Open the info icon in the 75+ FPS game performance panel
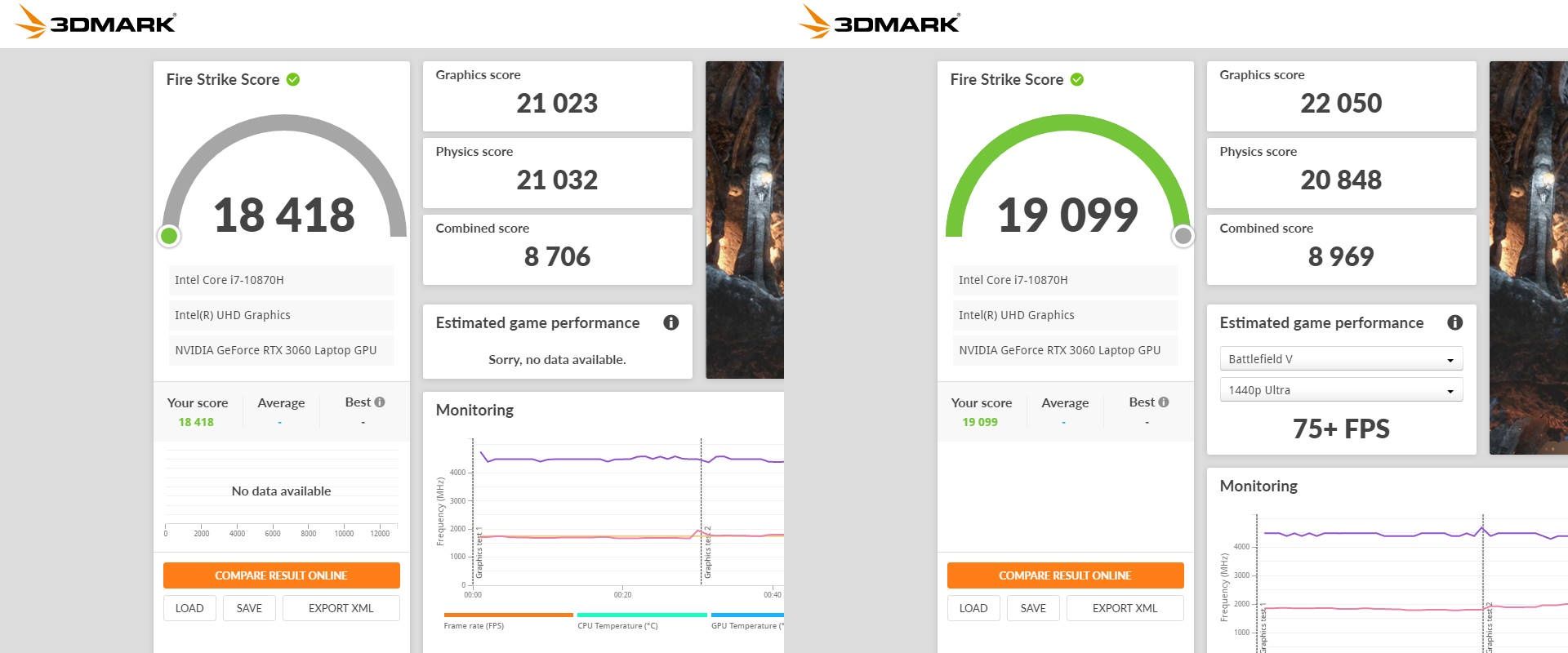 pos(1455,322)
